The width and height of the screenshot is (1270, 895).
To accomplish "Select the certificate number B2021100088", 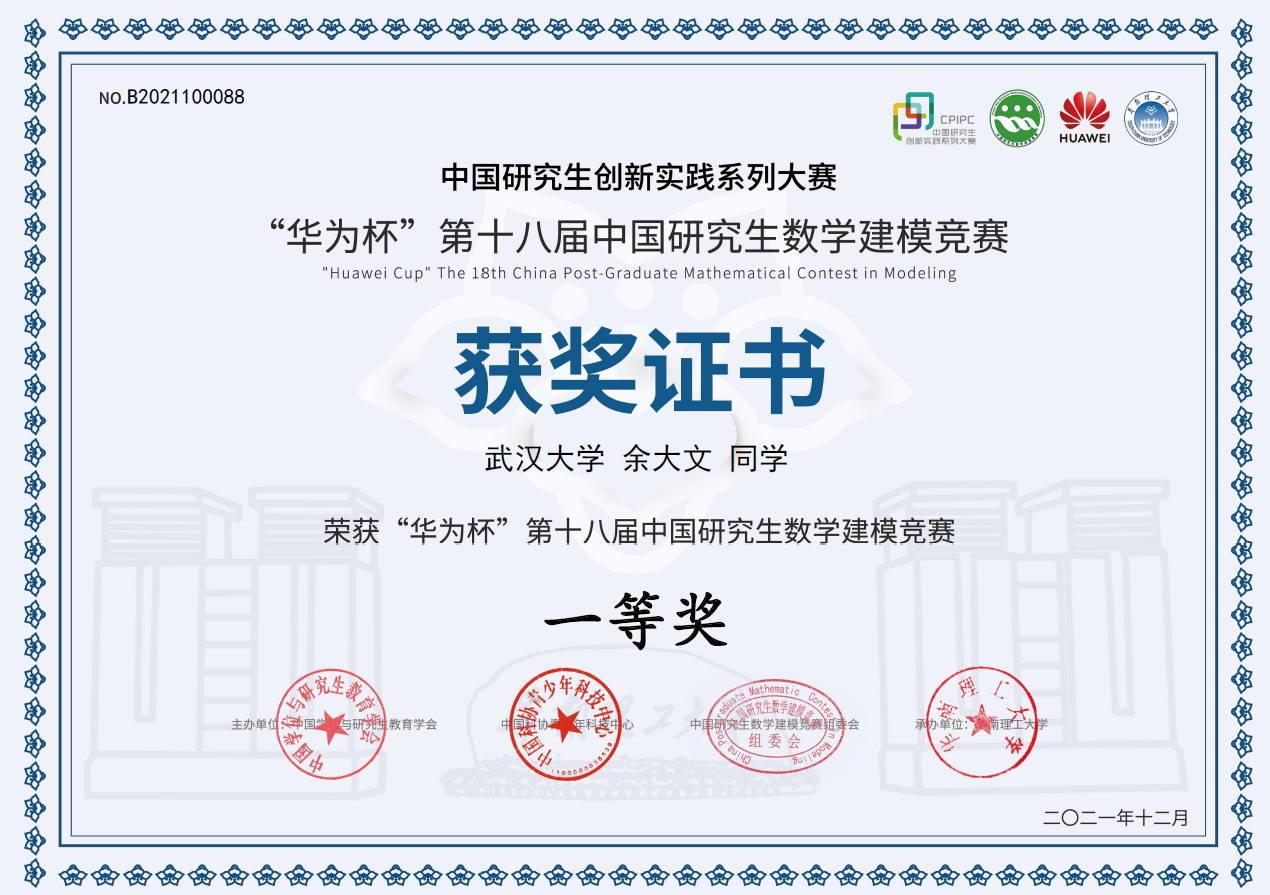I will click(x=172, y=98).
